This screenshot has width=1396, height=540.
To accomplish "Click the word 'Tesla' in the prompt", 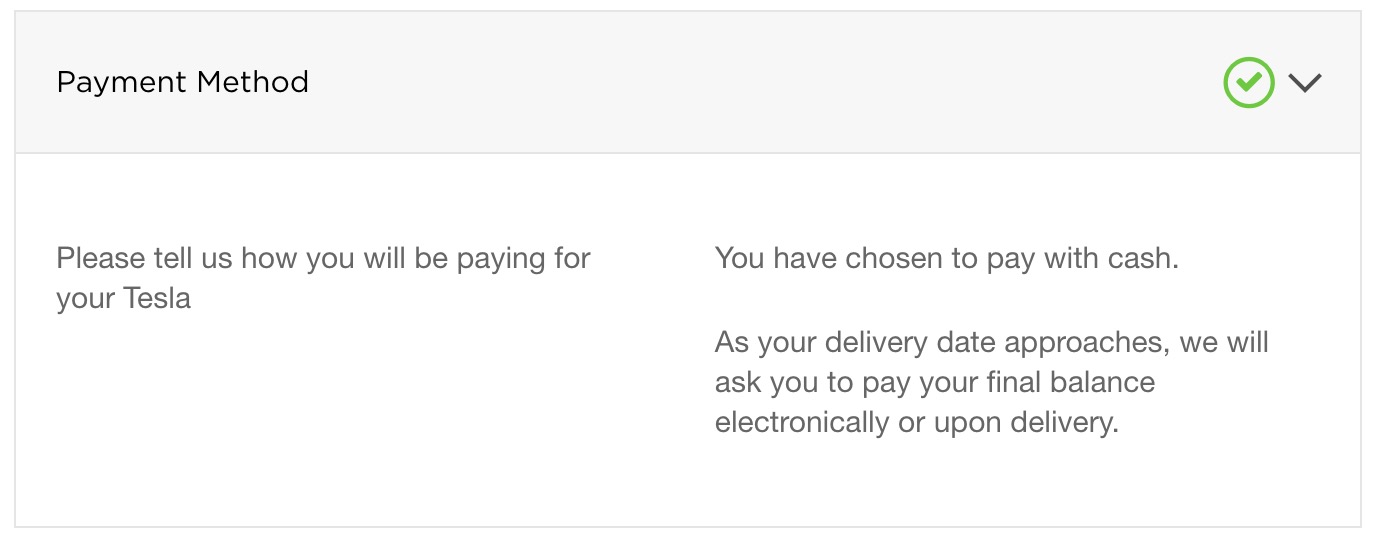I will tap(156, 299).
